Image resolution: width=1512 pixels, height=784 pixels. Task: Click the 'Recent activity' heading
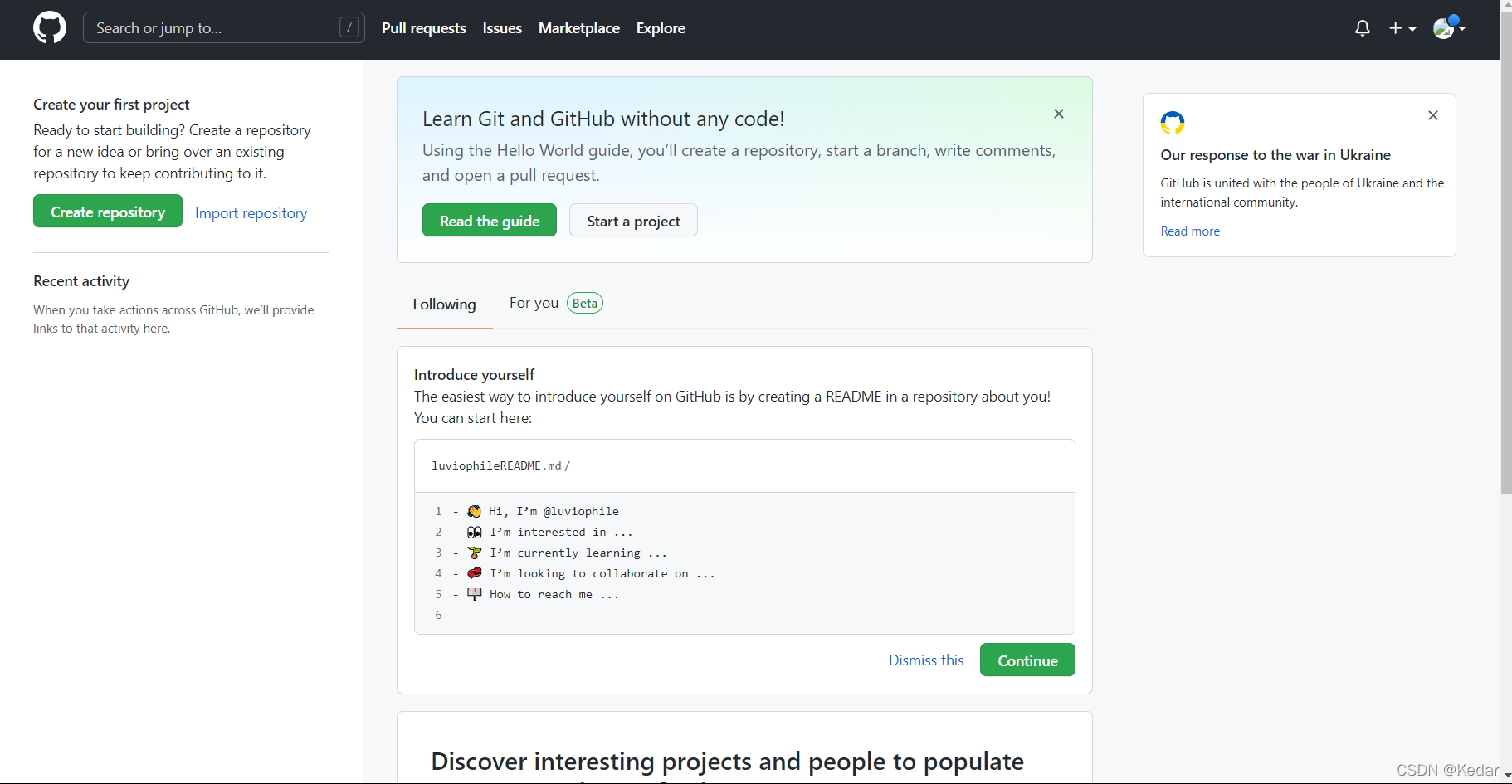pos(81,281)
